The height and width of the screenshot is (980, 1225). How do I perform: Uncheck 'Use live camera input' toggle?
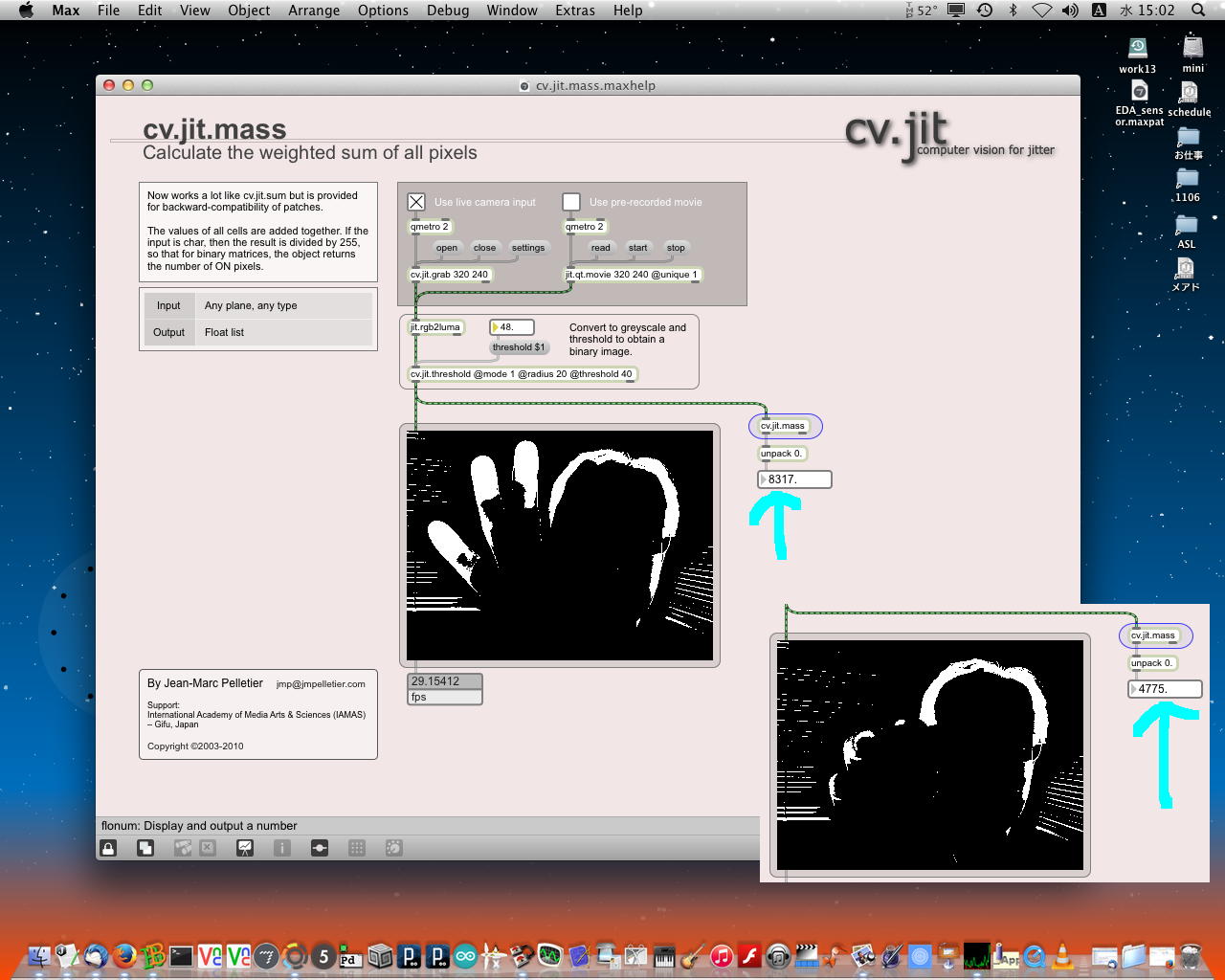coord(416,202)
